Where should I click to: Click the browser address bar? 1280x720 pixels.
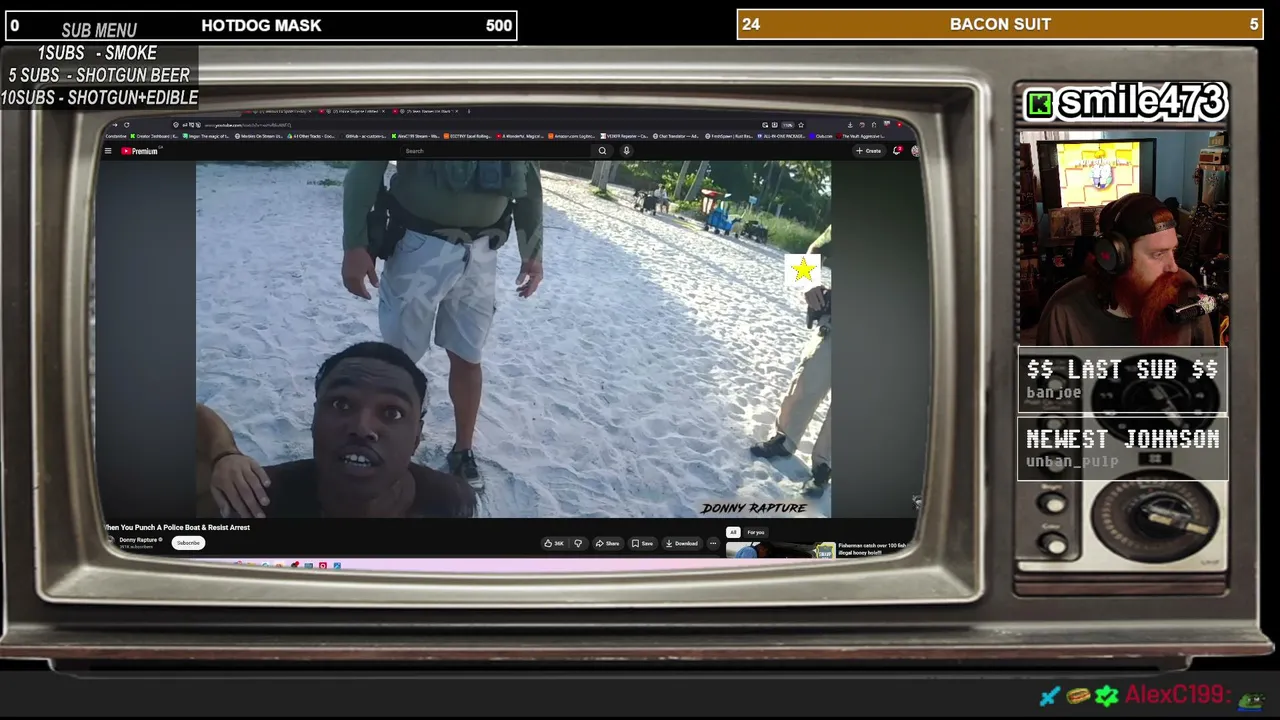[x=480, y=125]
